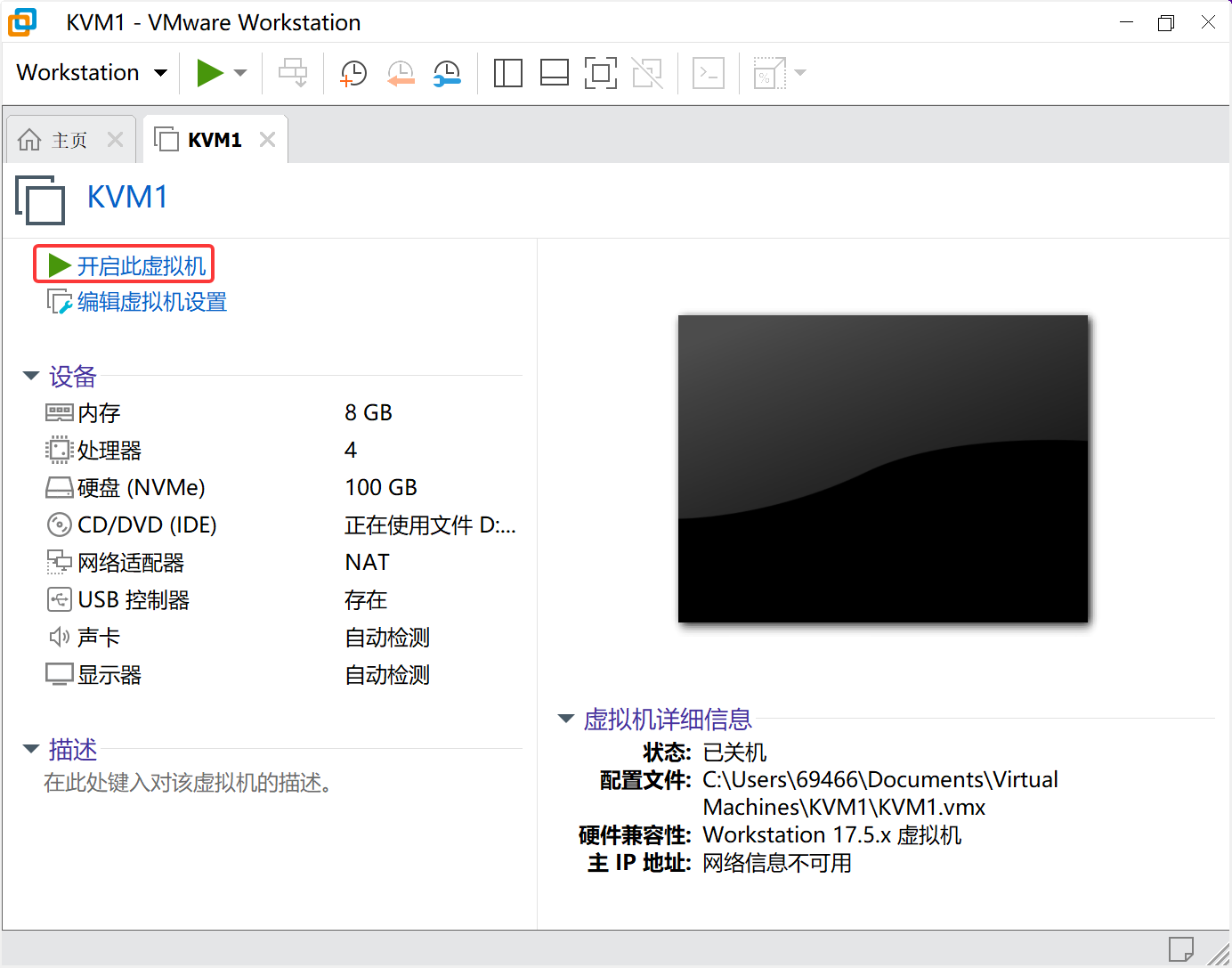
Task: Open the console view icon
Action: 709,73
